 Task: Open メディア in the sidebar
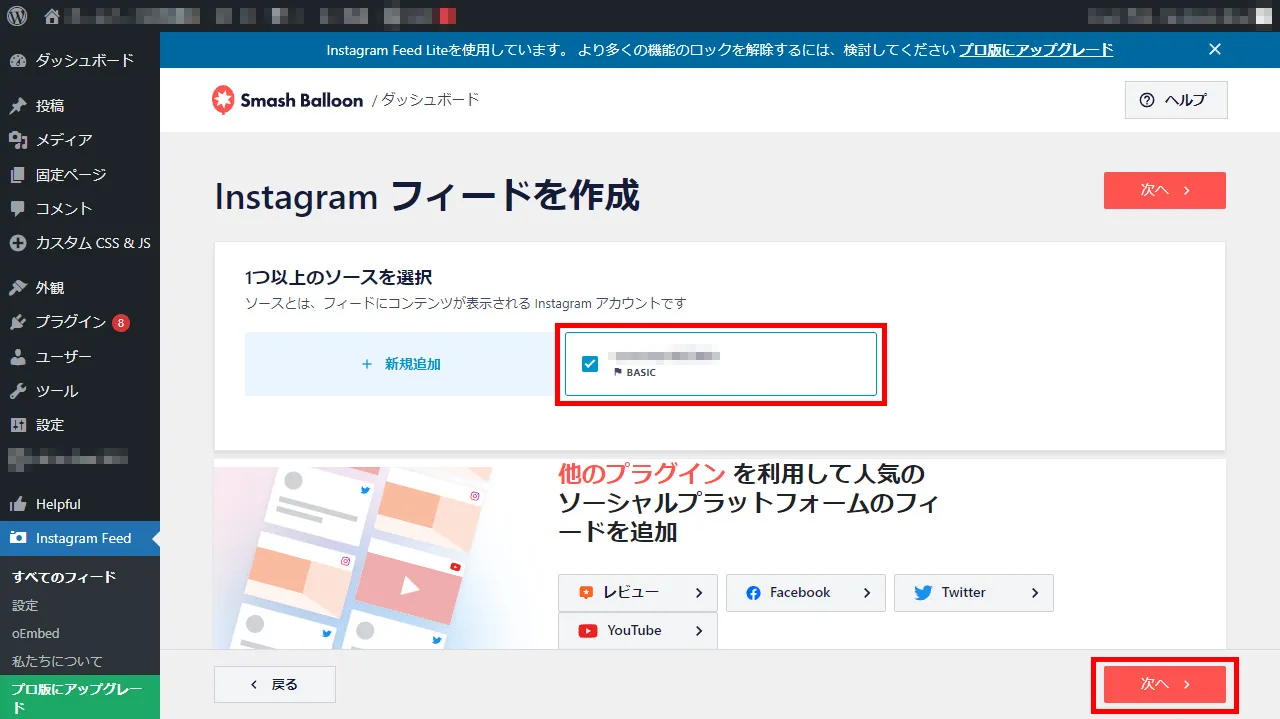point(63,140)
